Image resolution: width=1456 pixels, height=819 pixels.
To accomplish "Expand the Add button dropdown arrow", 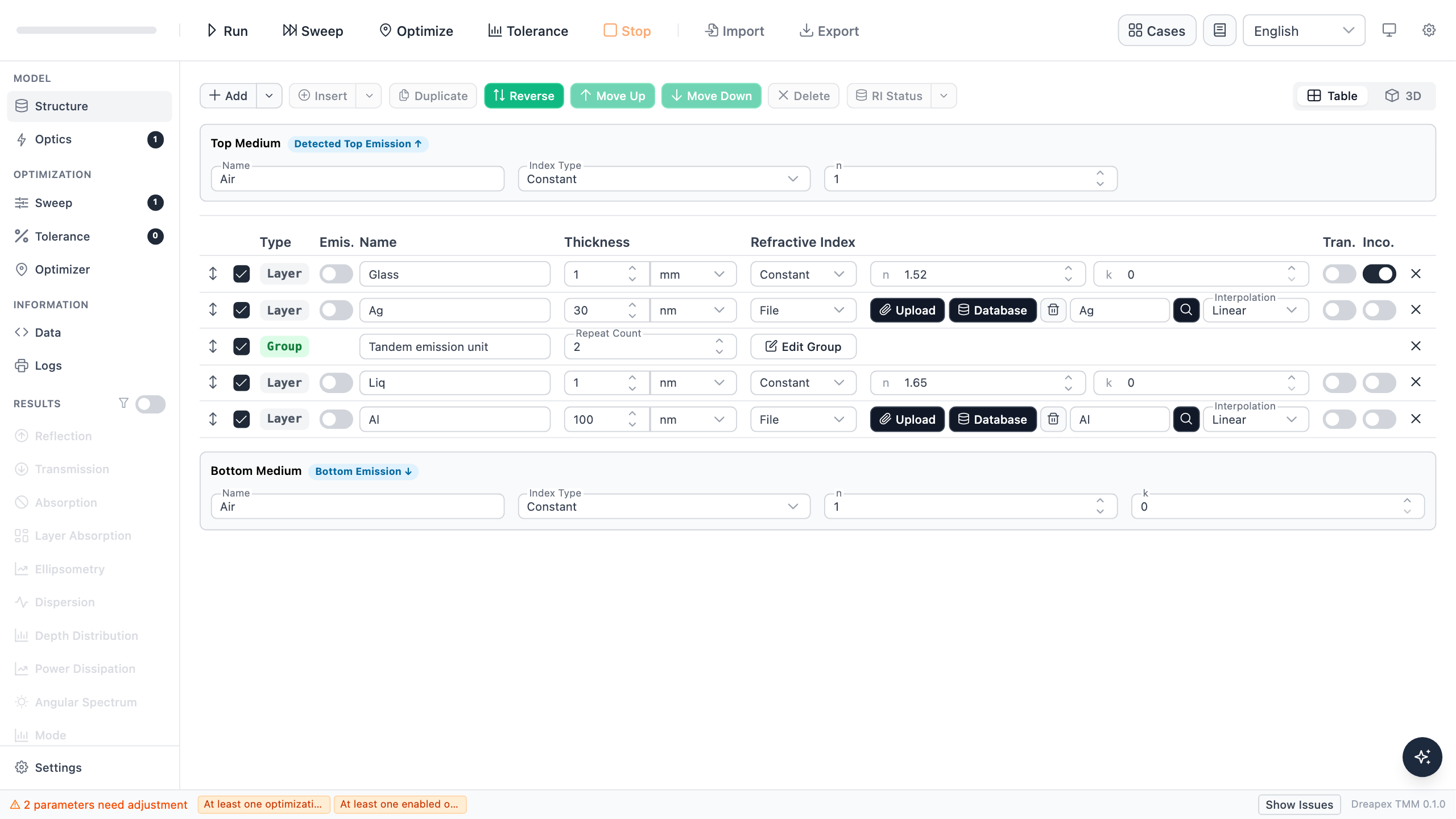I will (x=269, y=96).
